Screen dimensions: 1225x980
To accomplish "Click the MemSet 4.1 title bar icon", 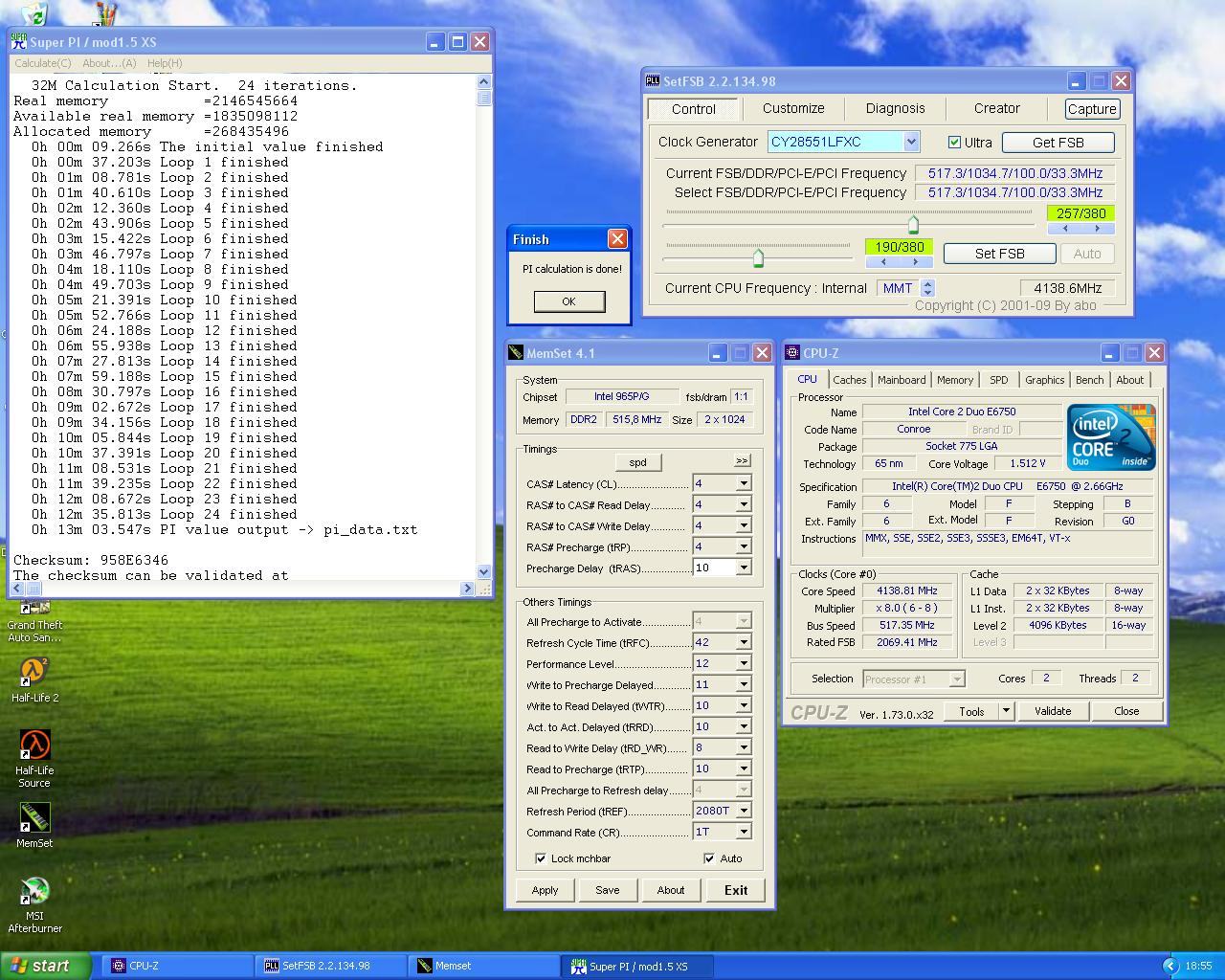I will coord(516,353).
